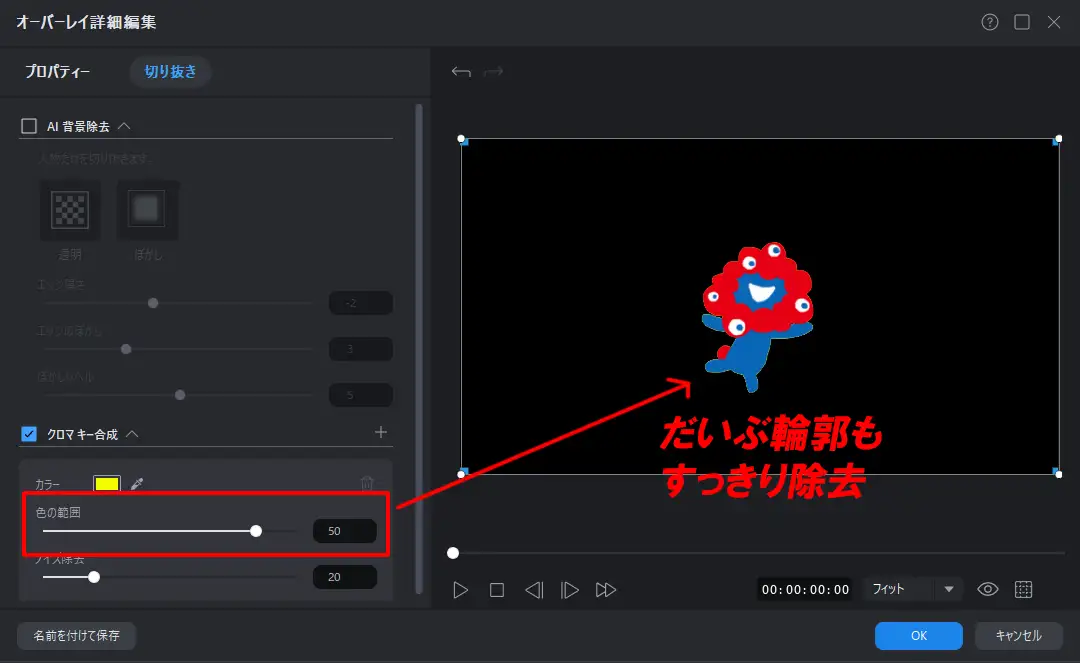1080x663 pixels.
Task: Collapse the クロマキー合成 section chevron
Action: point(132,434)
